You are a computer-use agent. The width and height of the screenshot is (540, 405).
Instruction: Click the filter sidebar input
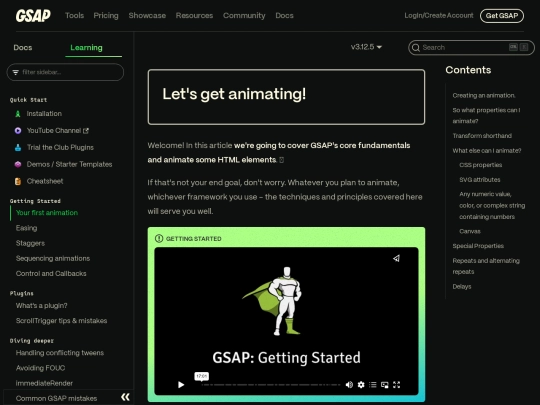65,72
